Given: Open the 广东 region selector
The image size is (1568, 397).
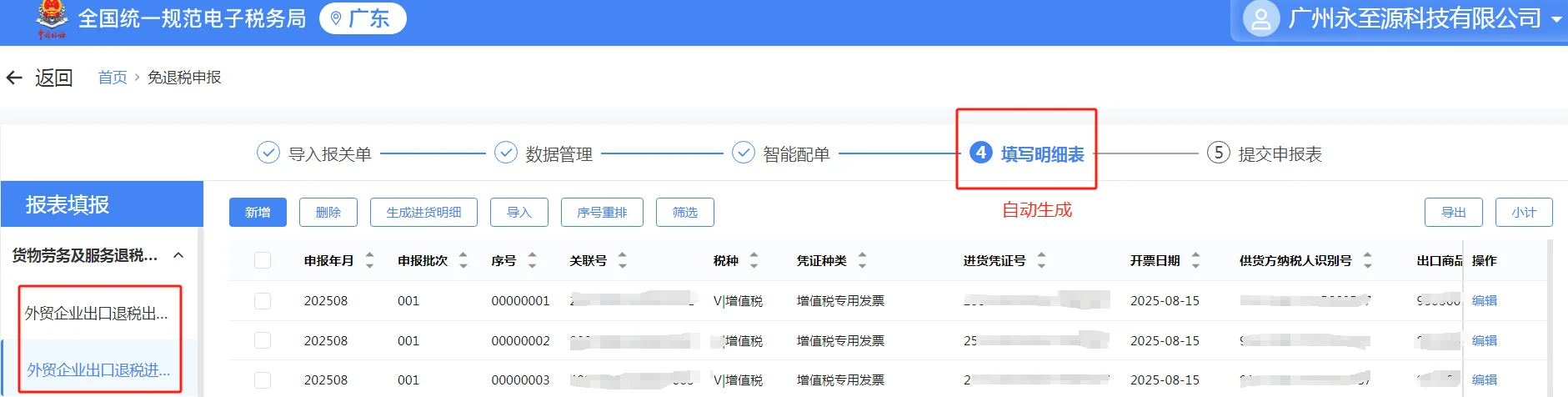Looking at the screenshot, I should click(363, 18).
